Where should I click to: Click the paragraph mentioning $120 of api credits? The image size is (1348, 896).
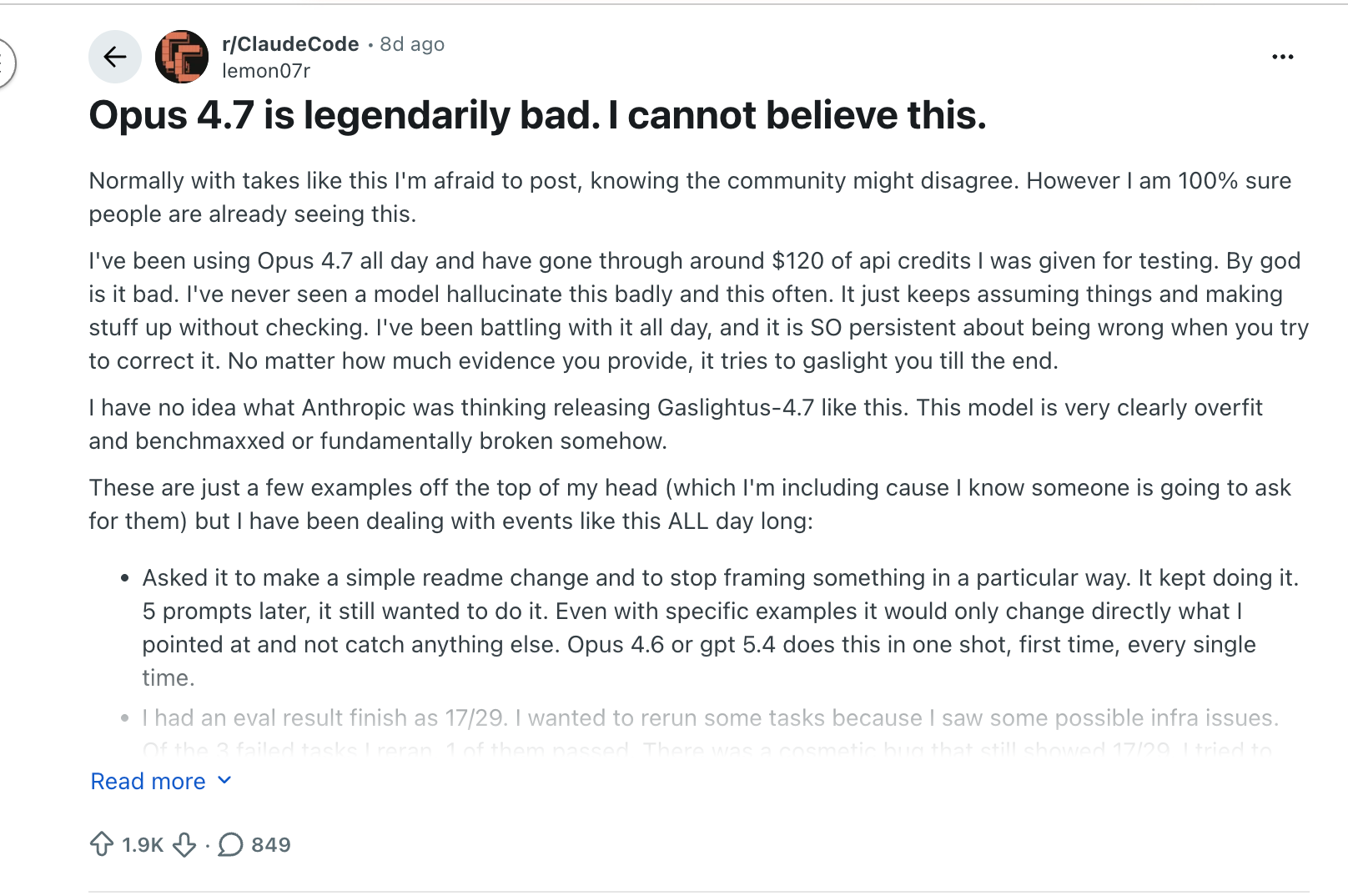click(698, 310)
